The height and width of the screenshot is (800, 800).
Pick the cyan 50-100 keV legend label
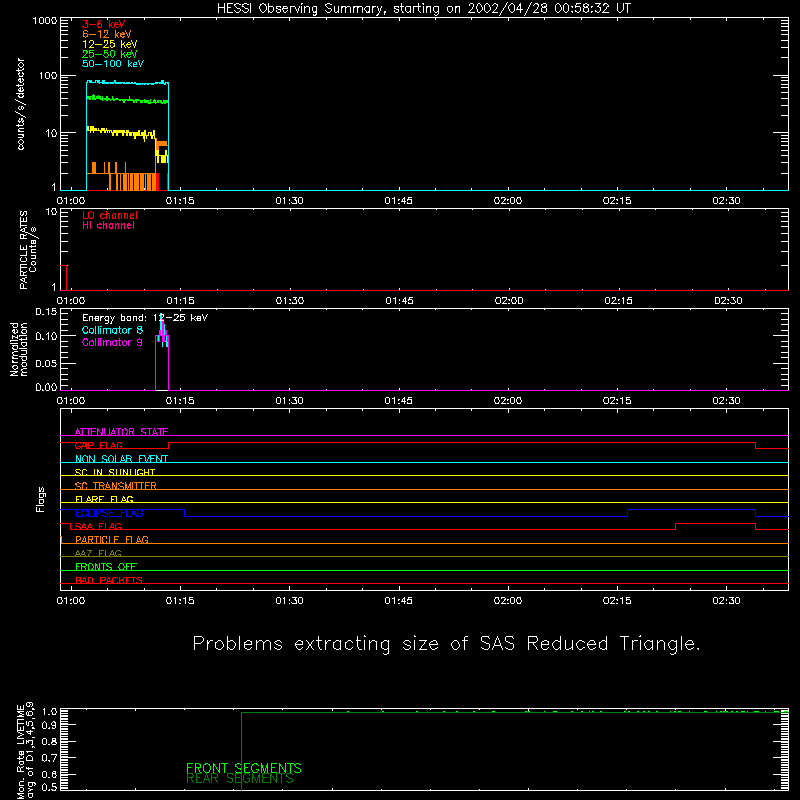pyautogui.click(x=113, y=64)
